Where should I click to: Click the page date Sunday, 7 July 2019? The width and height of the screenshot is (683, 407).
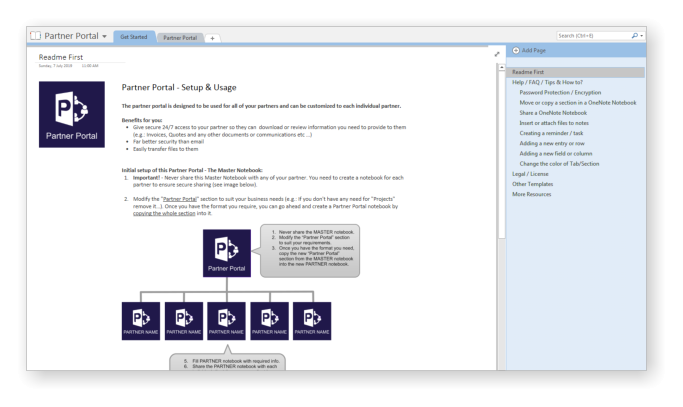(55, 66)
